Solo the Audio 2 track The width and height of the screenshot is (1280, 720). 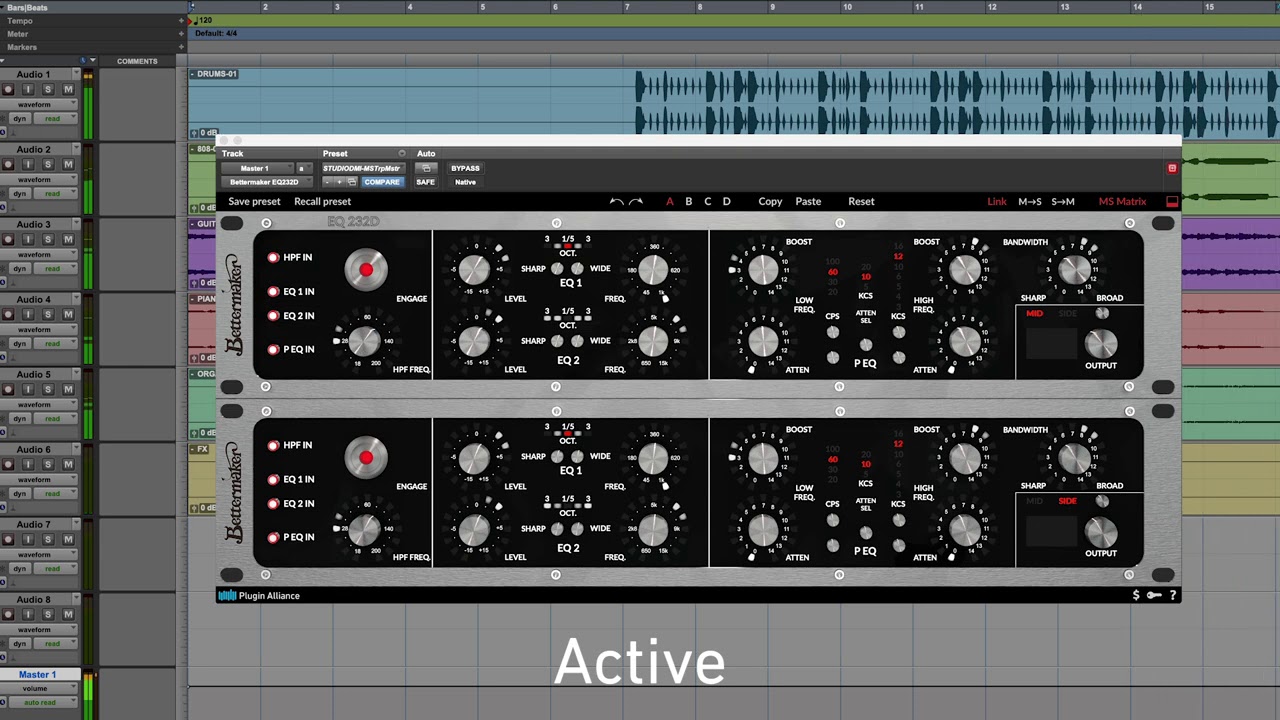tap(47, 164)
